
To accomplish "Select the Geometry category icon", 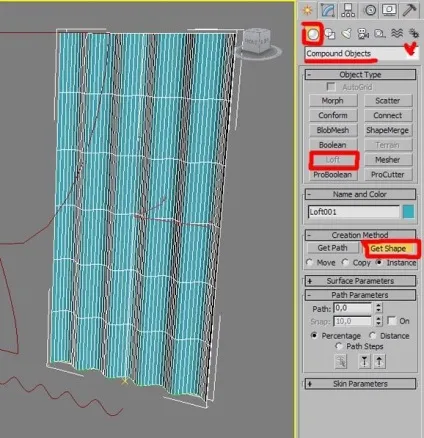I will tap(313, 34).
